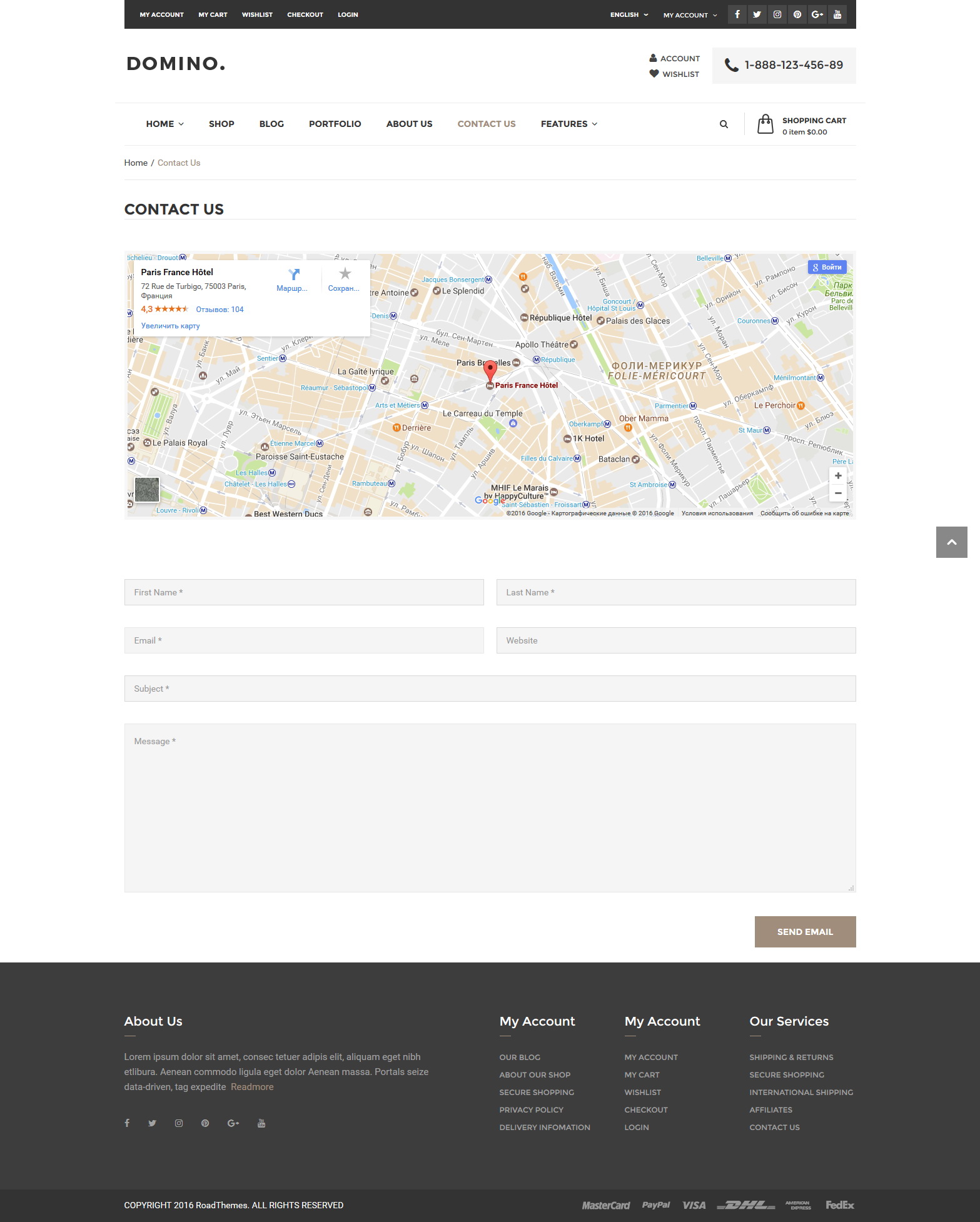Open footer Google Plus icon

(x=233, y=1123)
